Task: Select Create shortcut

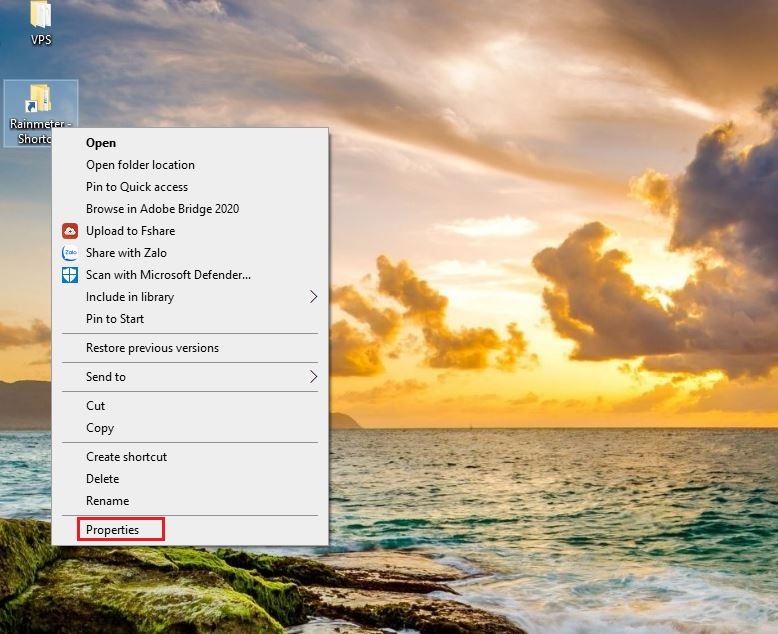Action: tap(190, 457)
